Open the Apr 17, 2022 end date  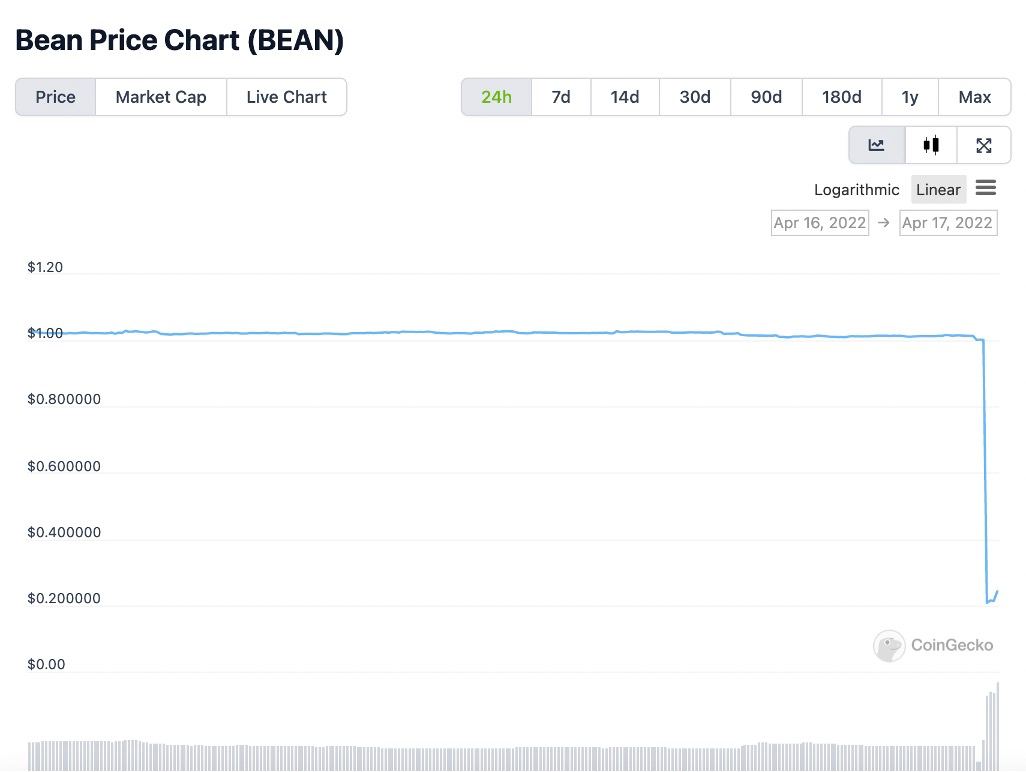pyautogui.click(x=948, y=223)
